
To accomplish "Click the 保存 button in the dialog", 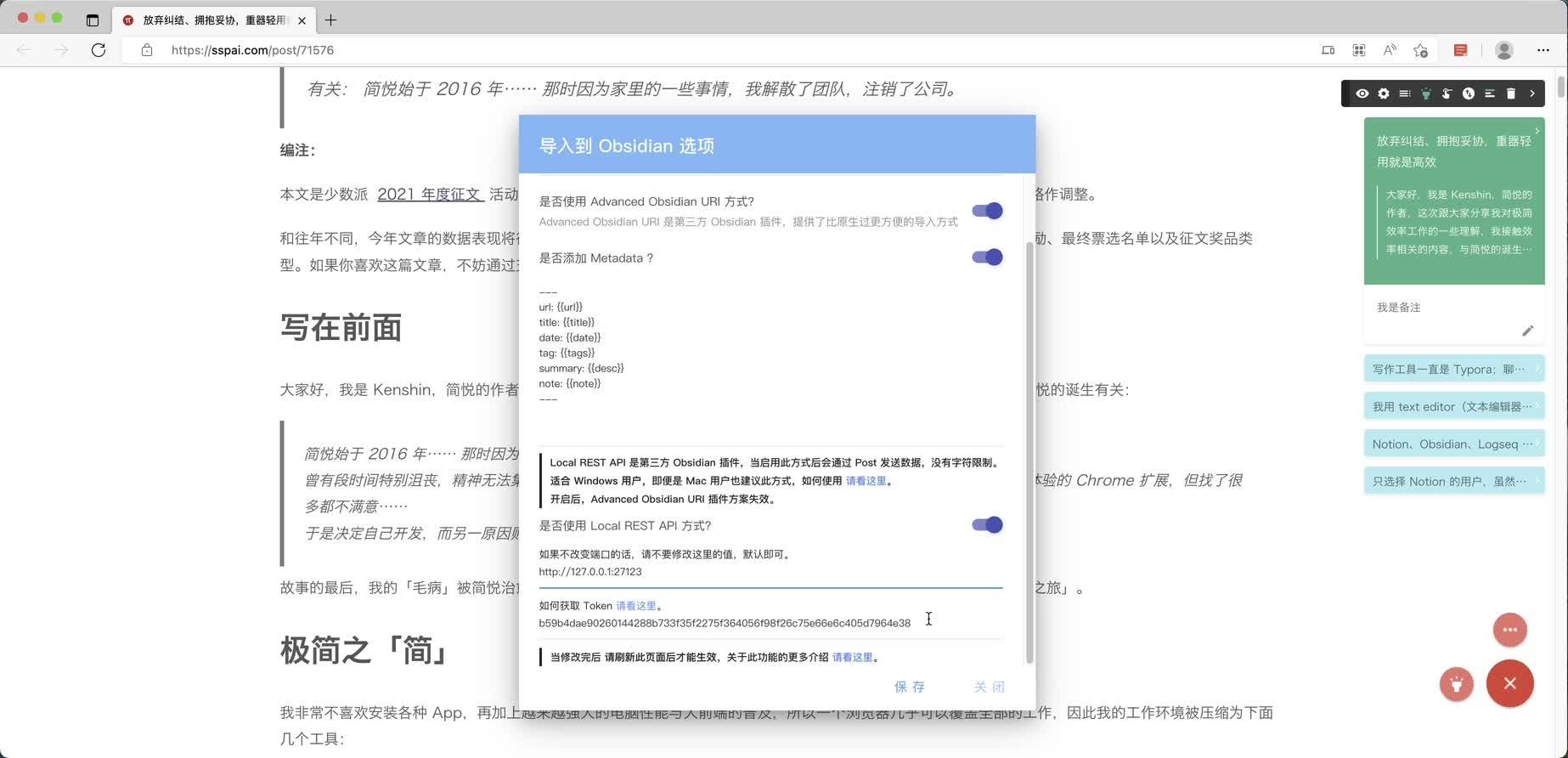I will pos(910,687).
